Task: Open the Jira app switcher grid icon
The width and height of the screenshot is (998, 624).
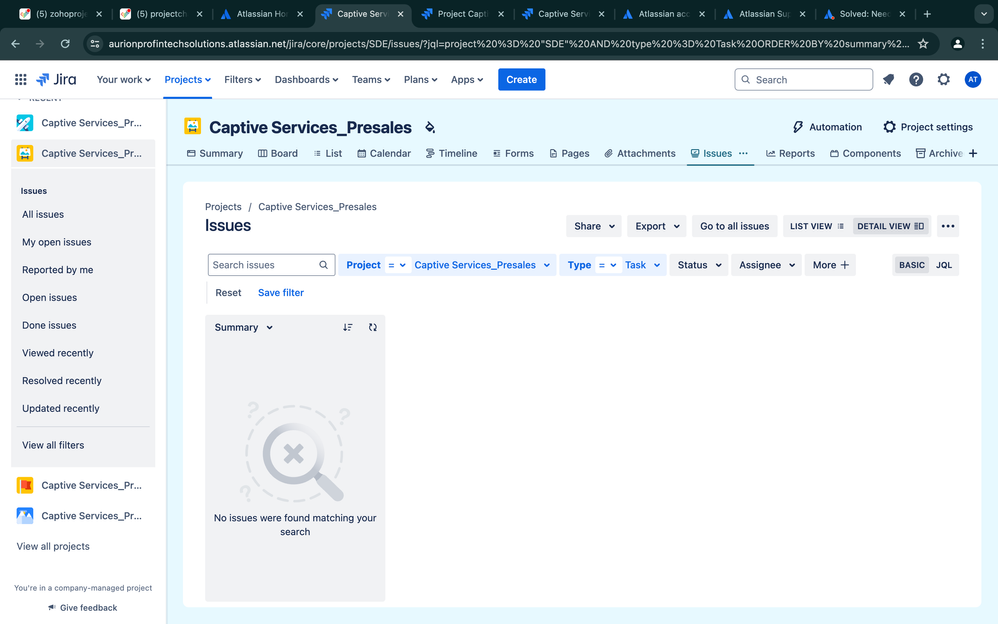Action: click(20, 80)
